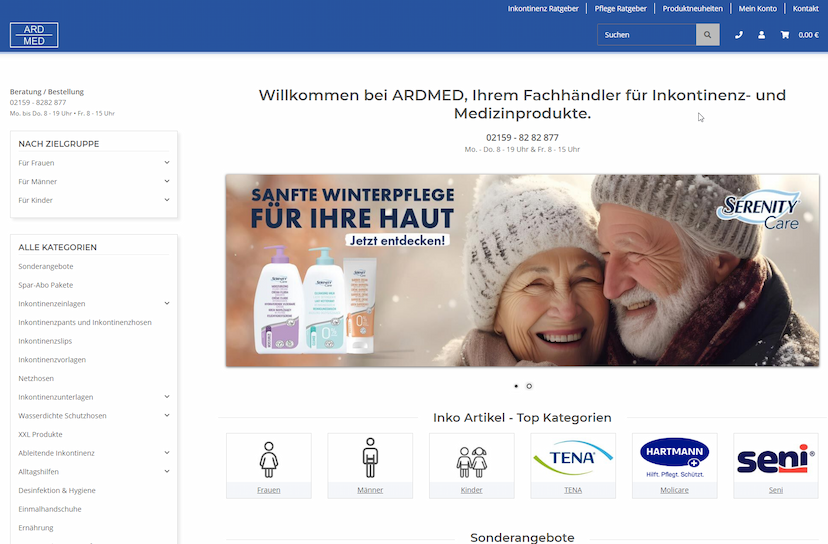The width and height of the screenshot is (828, 544).
Task: Click the ALLE KATEGORIEN heading
Action: [58, 247]
